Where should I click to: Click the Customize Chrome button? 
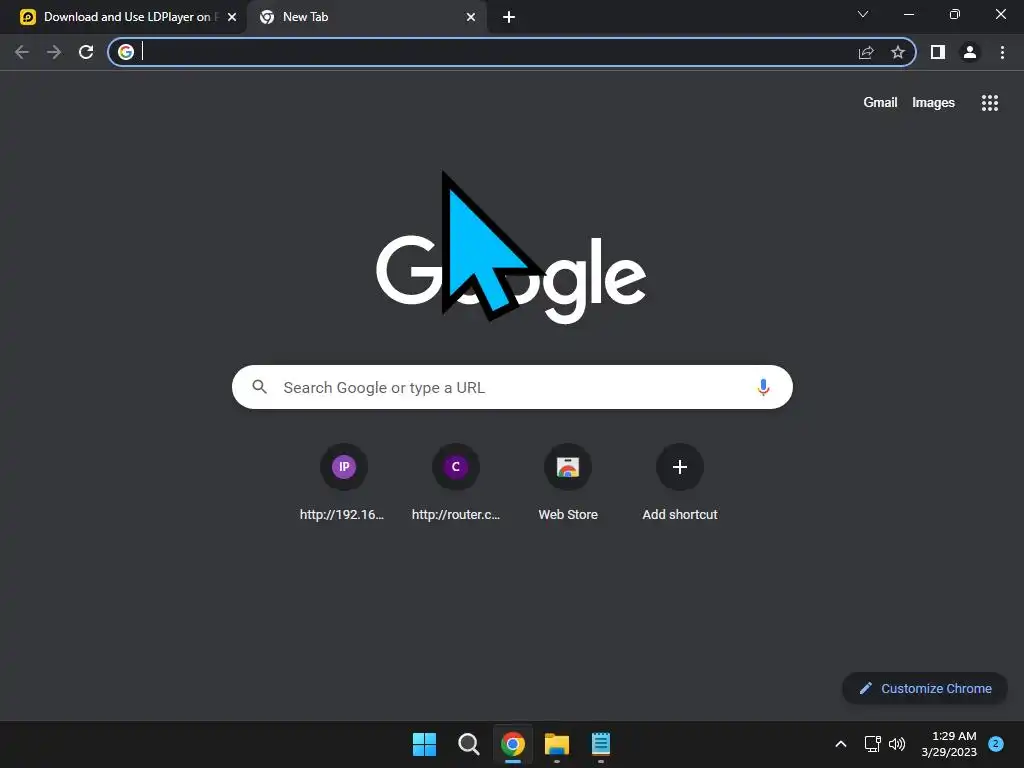925,688
